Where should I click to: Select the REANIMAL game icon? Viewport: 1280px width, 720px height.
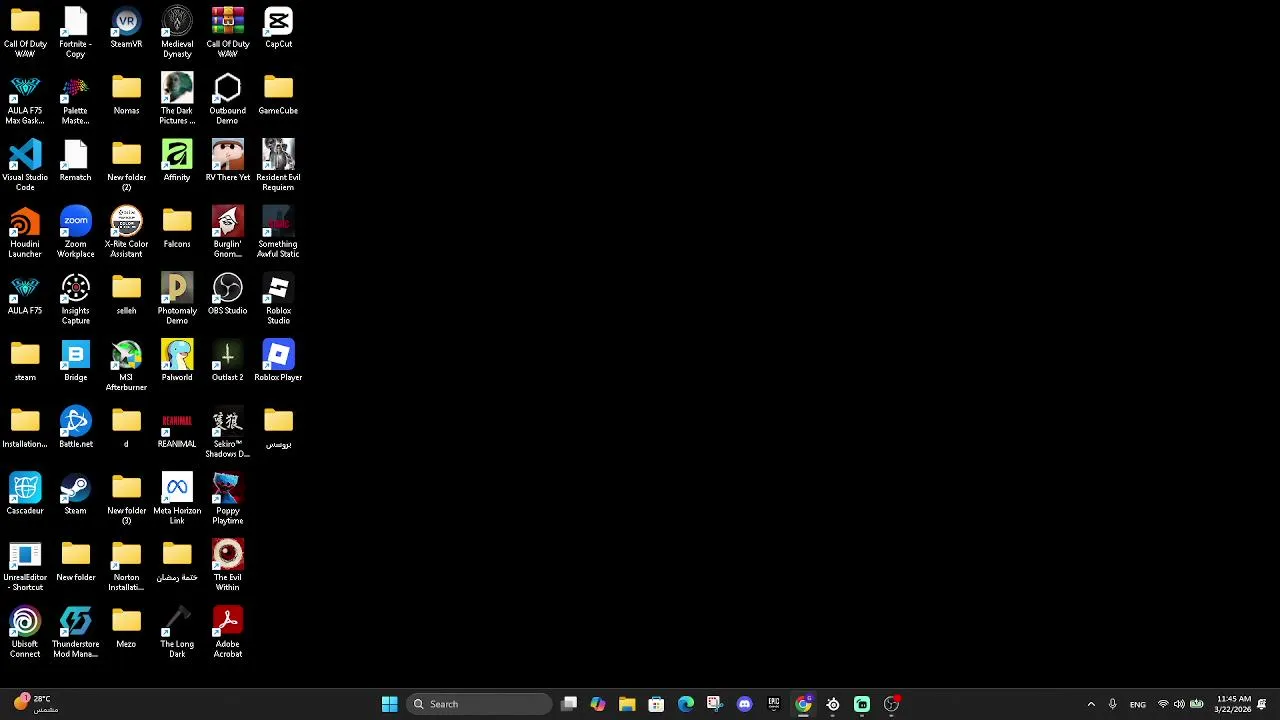point(177,429)
